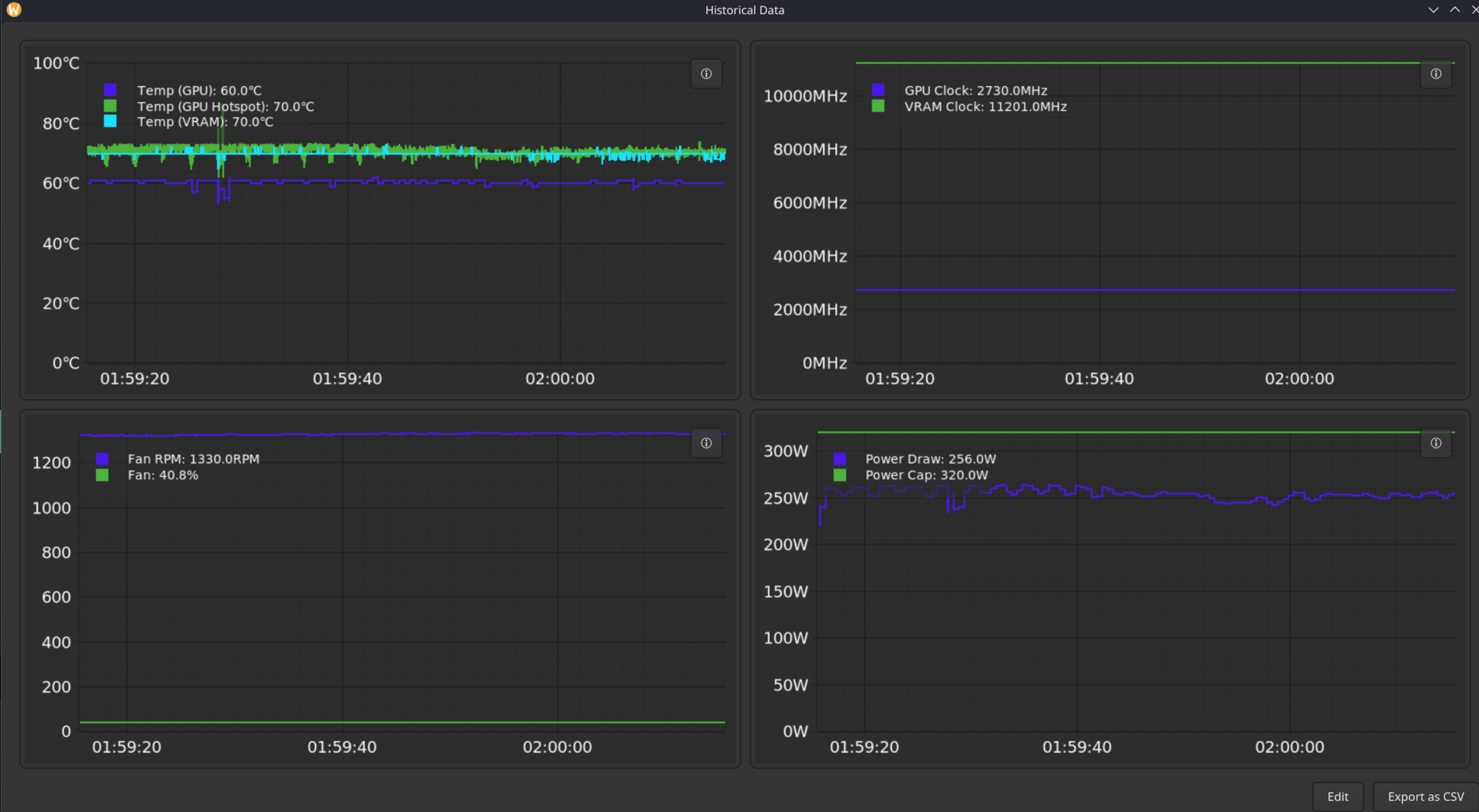
Task: Click the blue Power Draw legend swatch
Action: click(x=840, y=459)
